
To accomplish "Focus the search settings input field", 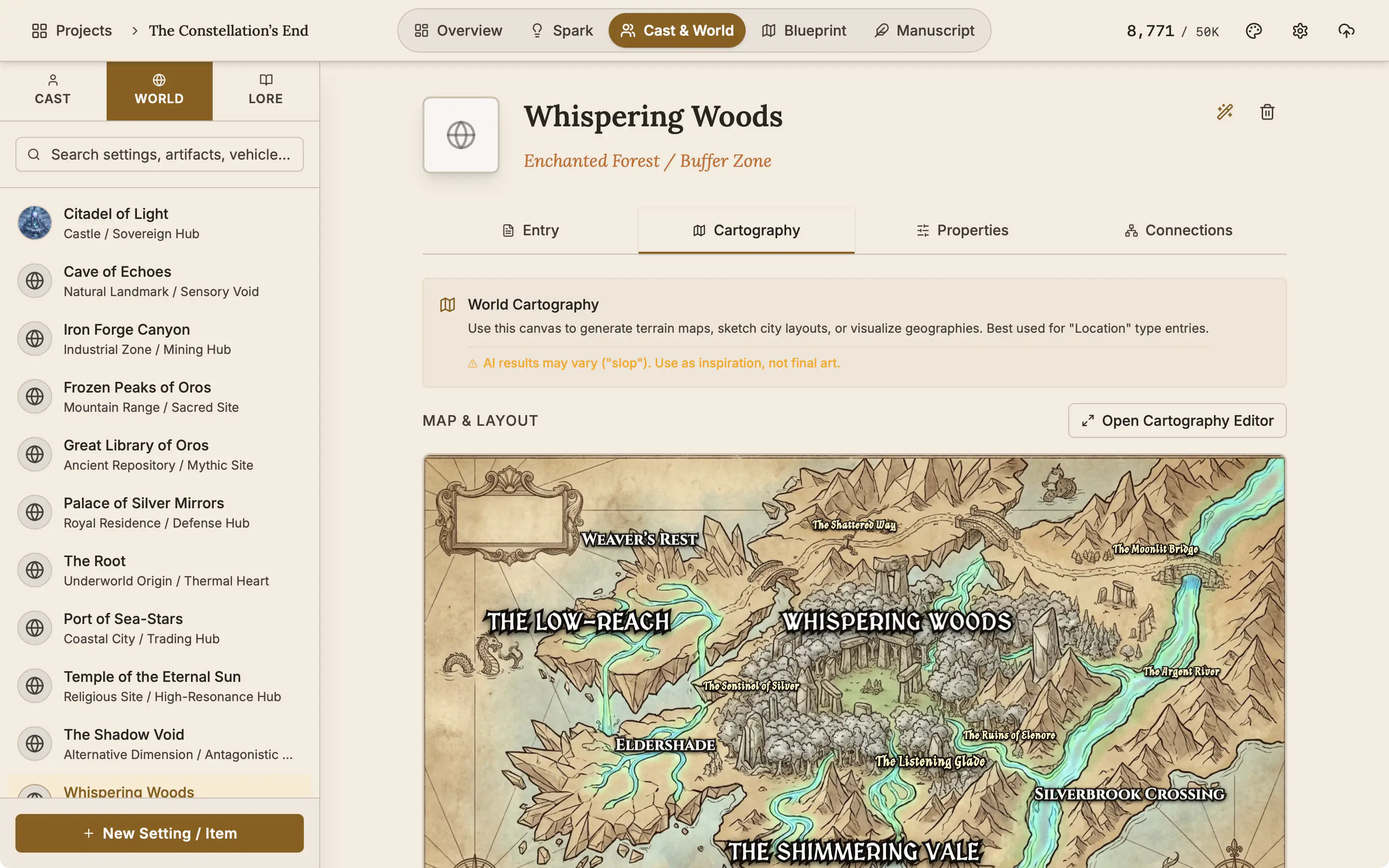I will click(160, 154).
